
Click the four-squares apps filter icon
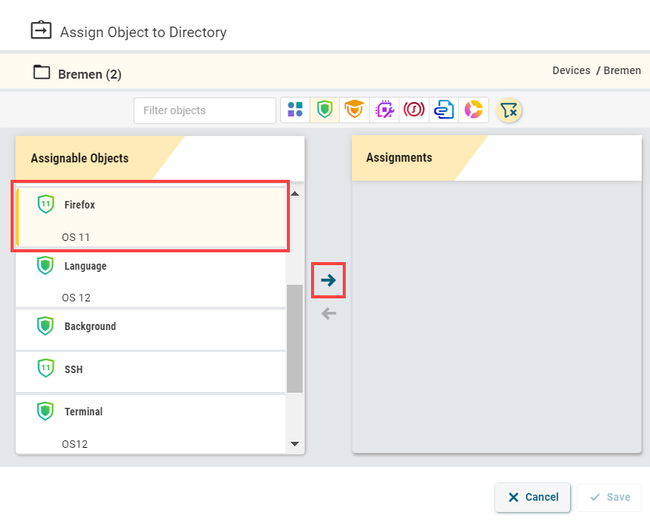tap(294, 110)
